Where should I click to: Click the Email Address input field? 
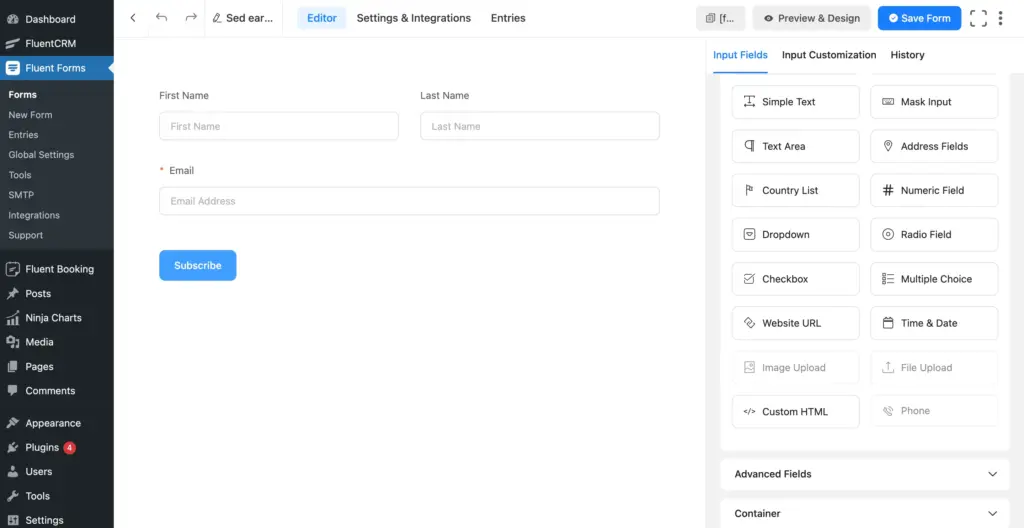[409, 201]
